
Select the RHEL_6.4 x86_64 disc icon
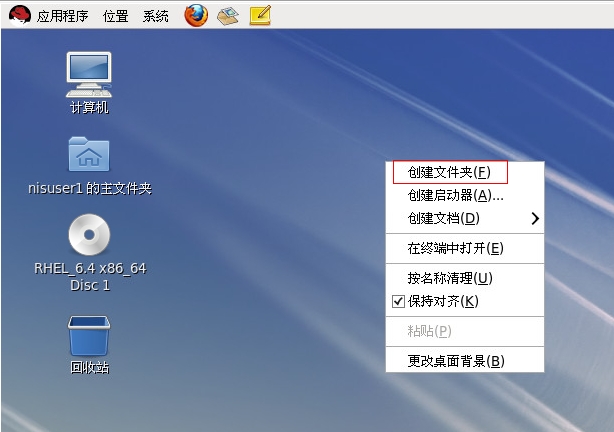(89, 234)
